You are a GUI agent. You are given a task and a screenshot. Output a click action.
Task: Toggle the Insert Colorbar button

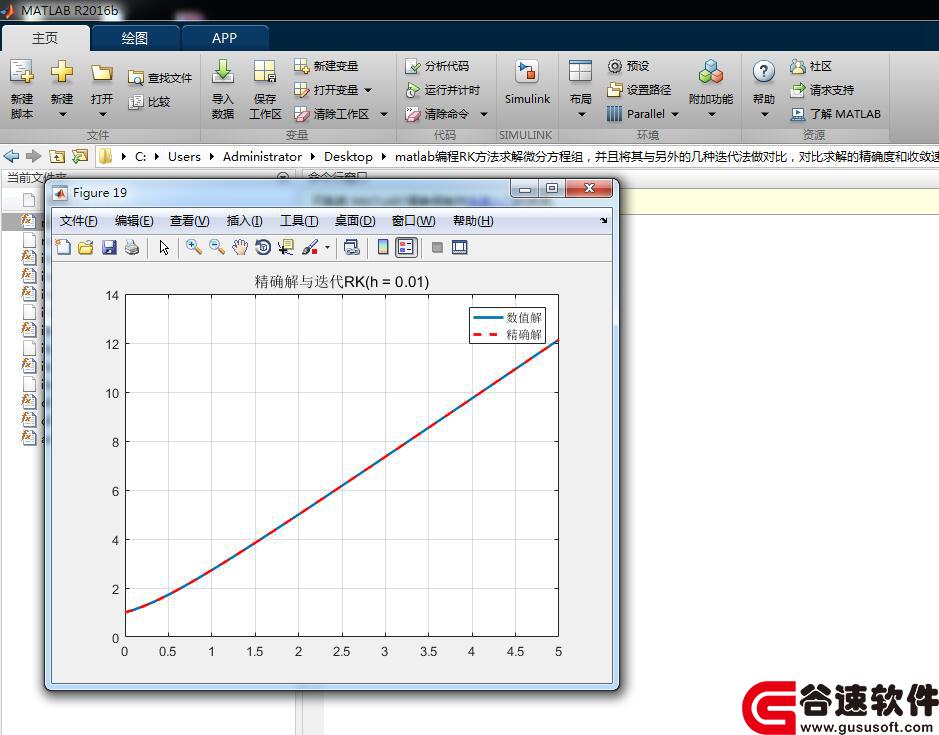(383, 247)
